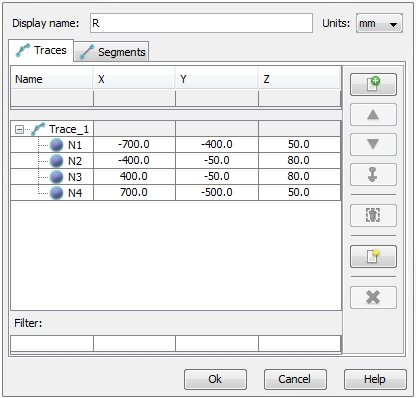Click the Cancel button
The width and height of the screenshot is (416, 398).
coord(295,379)
